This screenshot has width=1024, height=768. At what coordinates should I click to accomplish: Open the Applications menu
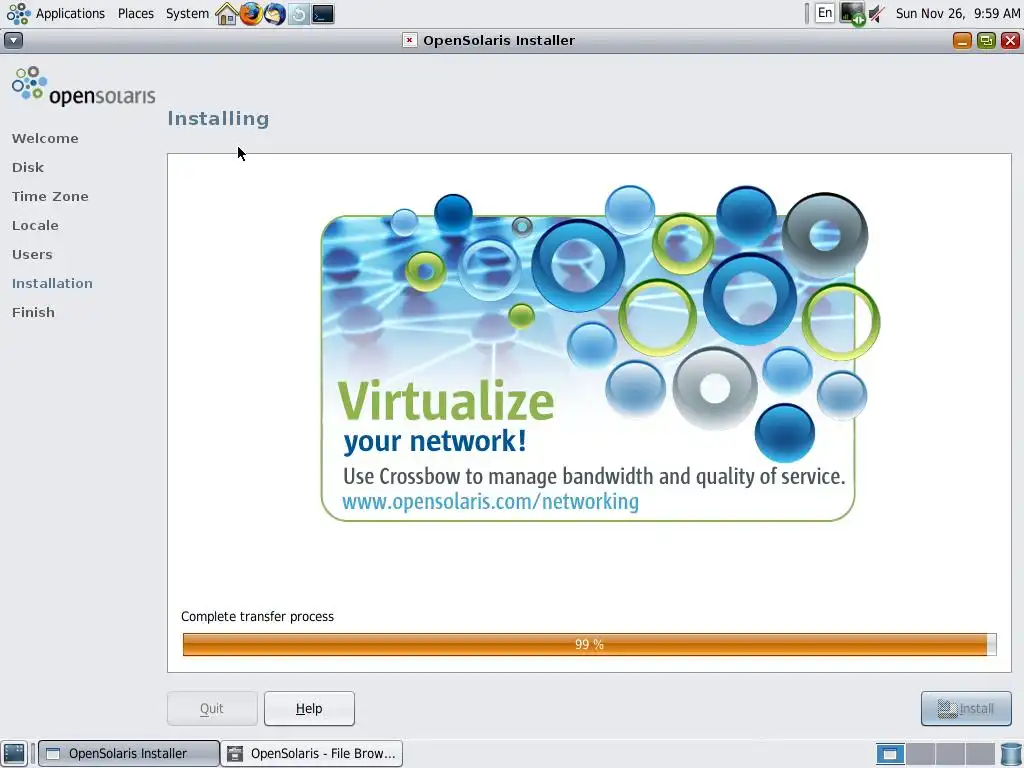pos(56,13)
